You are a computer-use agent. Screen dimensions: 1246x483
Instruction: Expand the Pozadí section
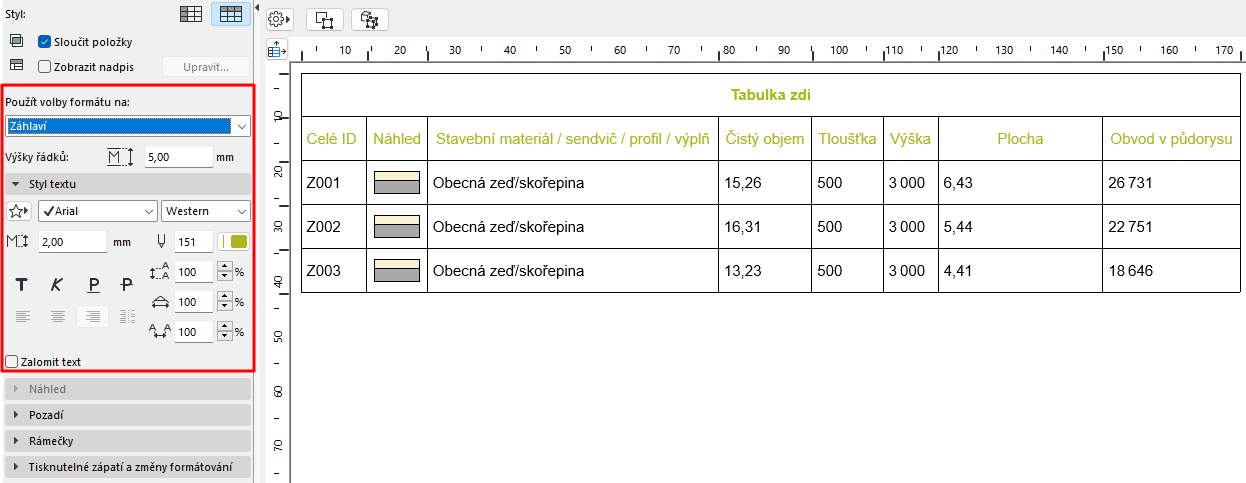pos(128,415)
